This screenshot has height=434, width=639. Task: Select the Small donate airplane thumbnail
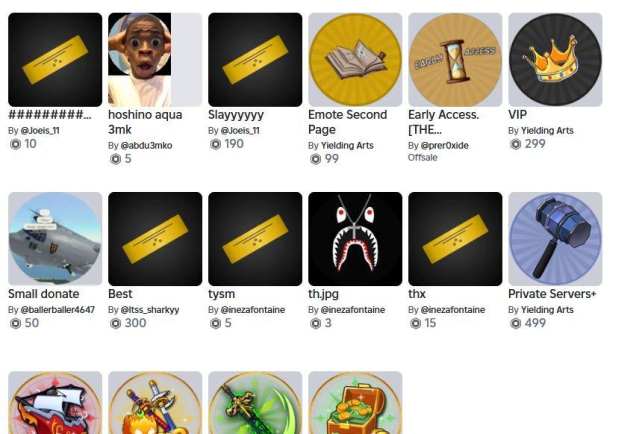point(55,239)
